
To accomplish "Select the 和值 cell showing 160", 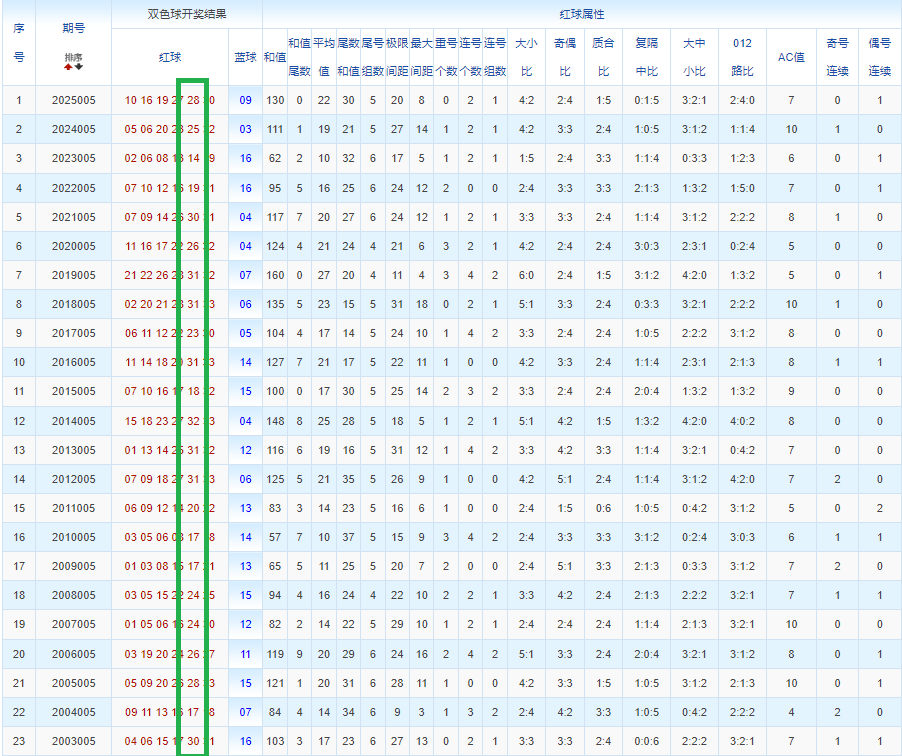I will click(x=275, y=275).
